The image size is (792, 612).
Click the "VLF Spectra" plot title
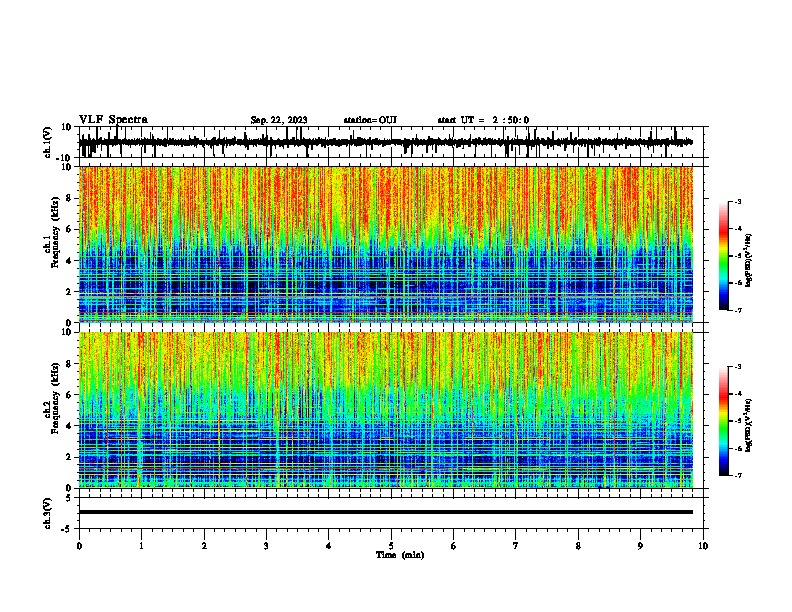tap(113, 120)
